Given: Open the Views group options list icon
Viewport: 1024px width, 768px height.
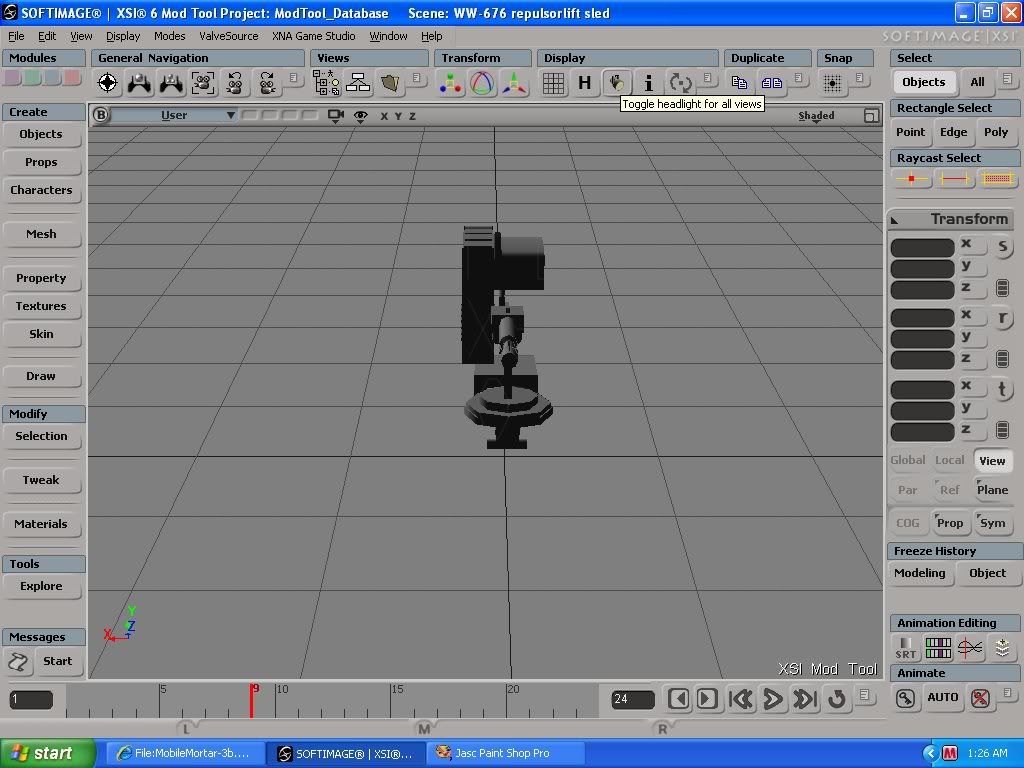Looking at the screenshot, I should click(417, 78).
